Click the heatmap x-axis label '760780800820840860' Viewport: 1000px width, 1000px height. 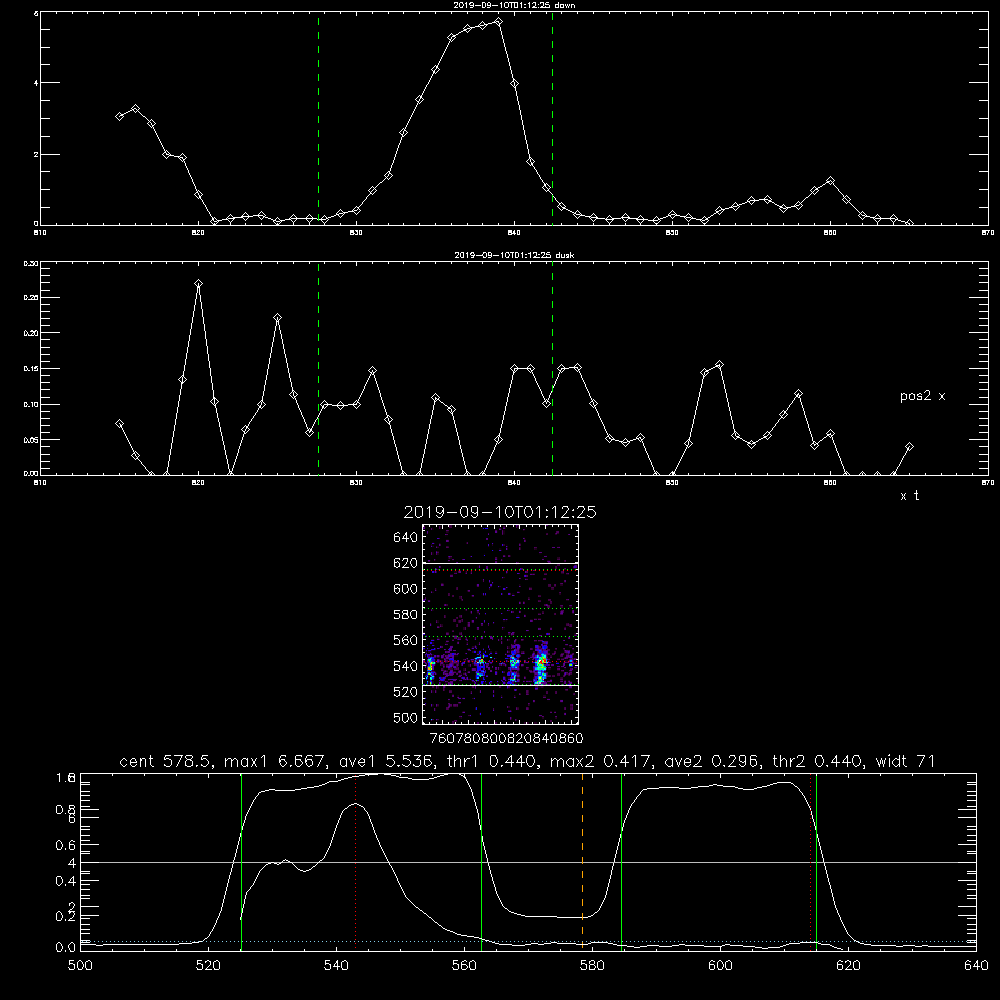point(507,739)
